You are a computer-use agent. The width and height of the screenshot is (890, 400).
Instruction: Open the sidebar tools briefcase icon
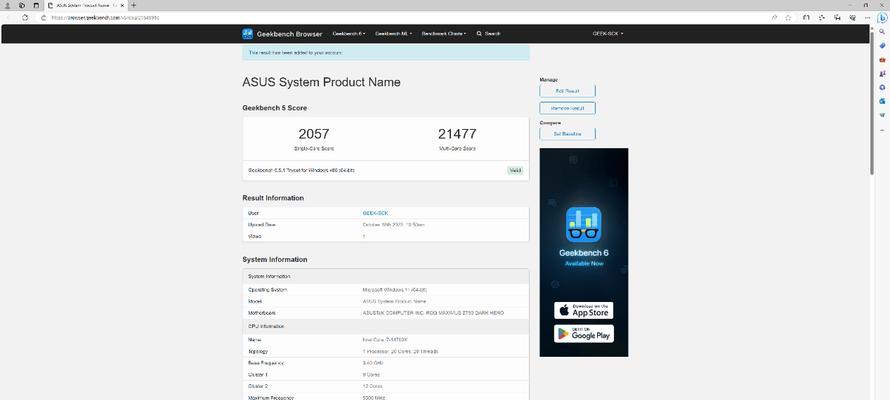(882, 60)
